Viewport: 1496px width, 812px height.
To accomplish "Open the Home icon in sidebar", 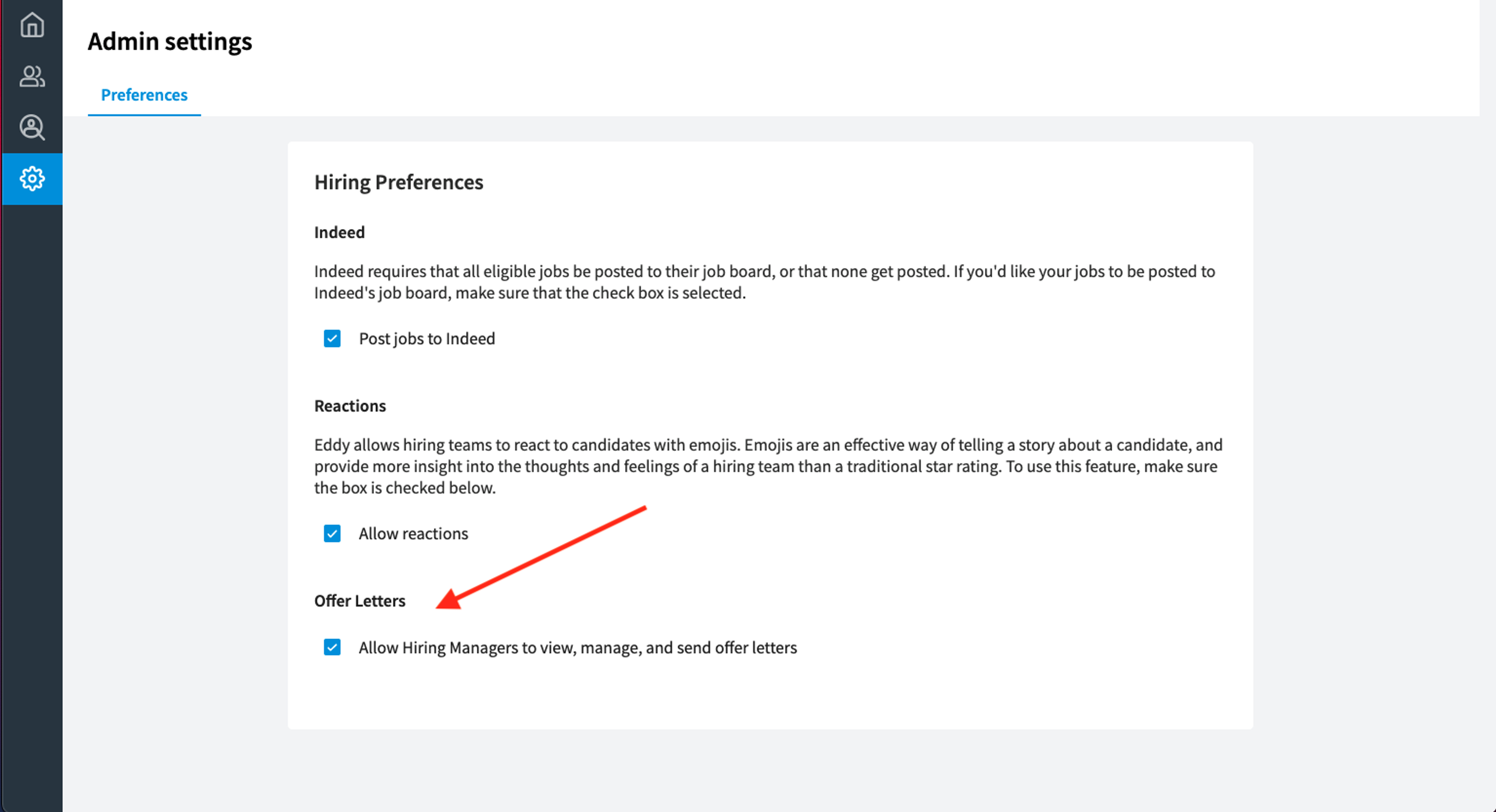I will click(32, 25).
